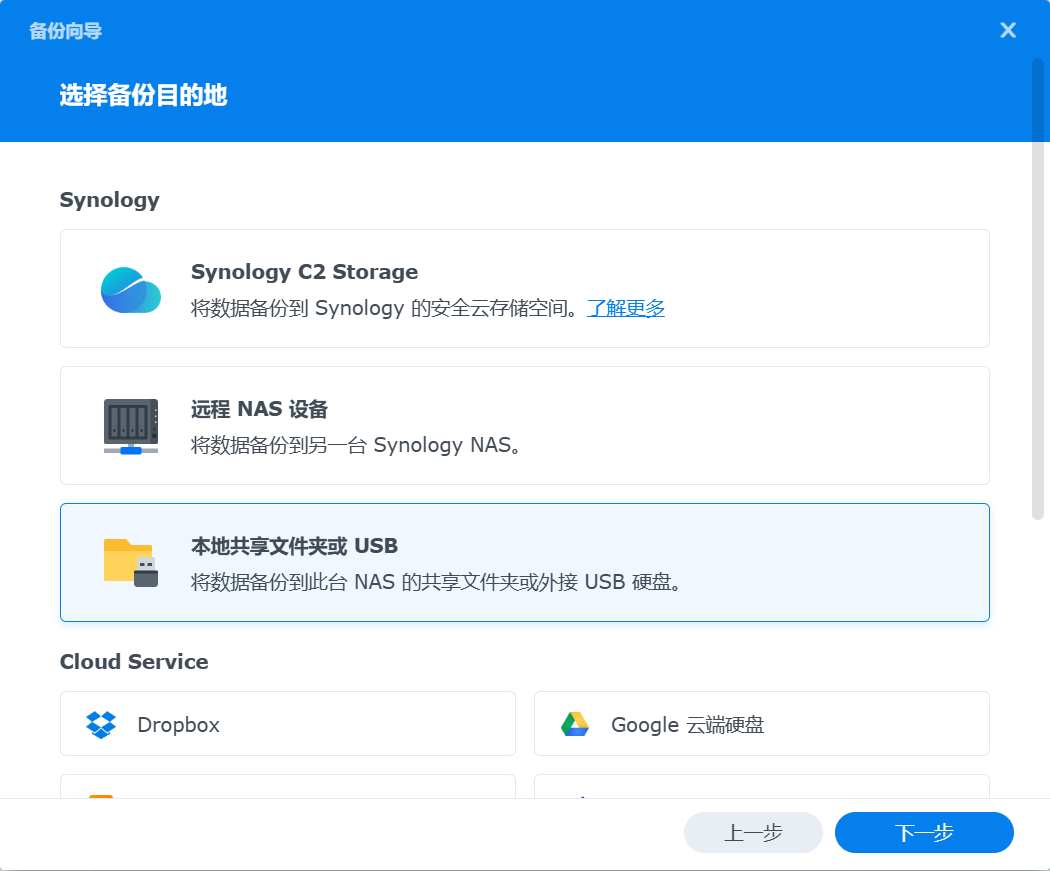Image resolution: width=1050 pixels, height=871 pixels.
Task: Click the remote NAS device icon
Action: pyautogui.click(x=131, y=426)
